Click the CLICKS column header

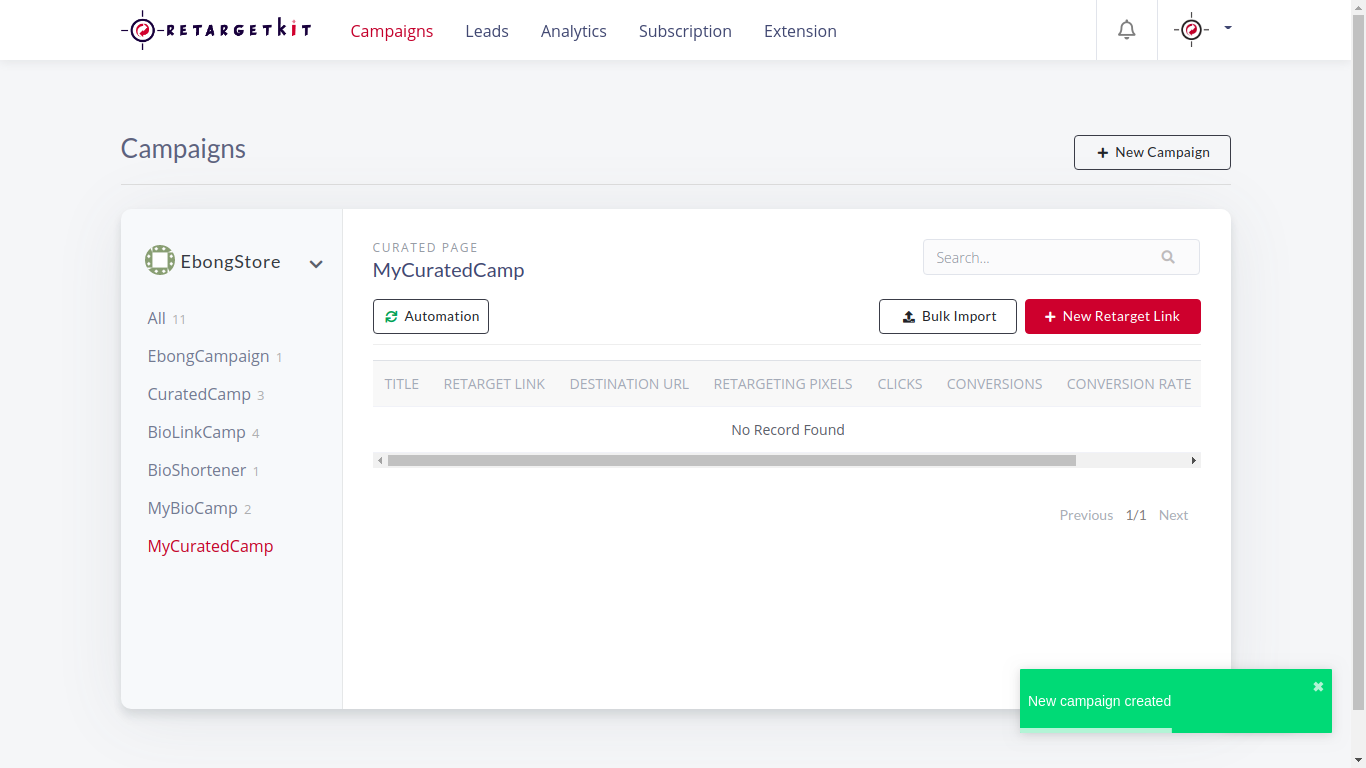(x=900, y=384)
